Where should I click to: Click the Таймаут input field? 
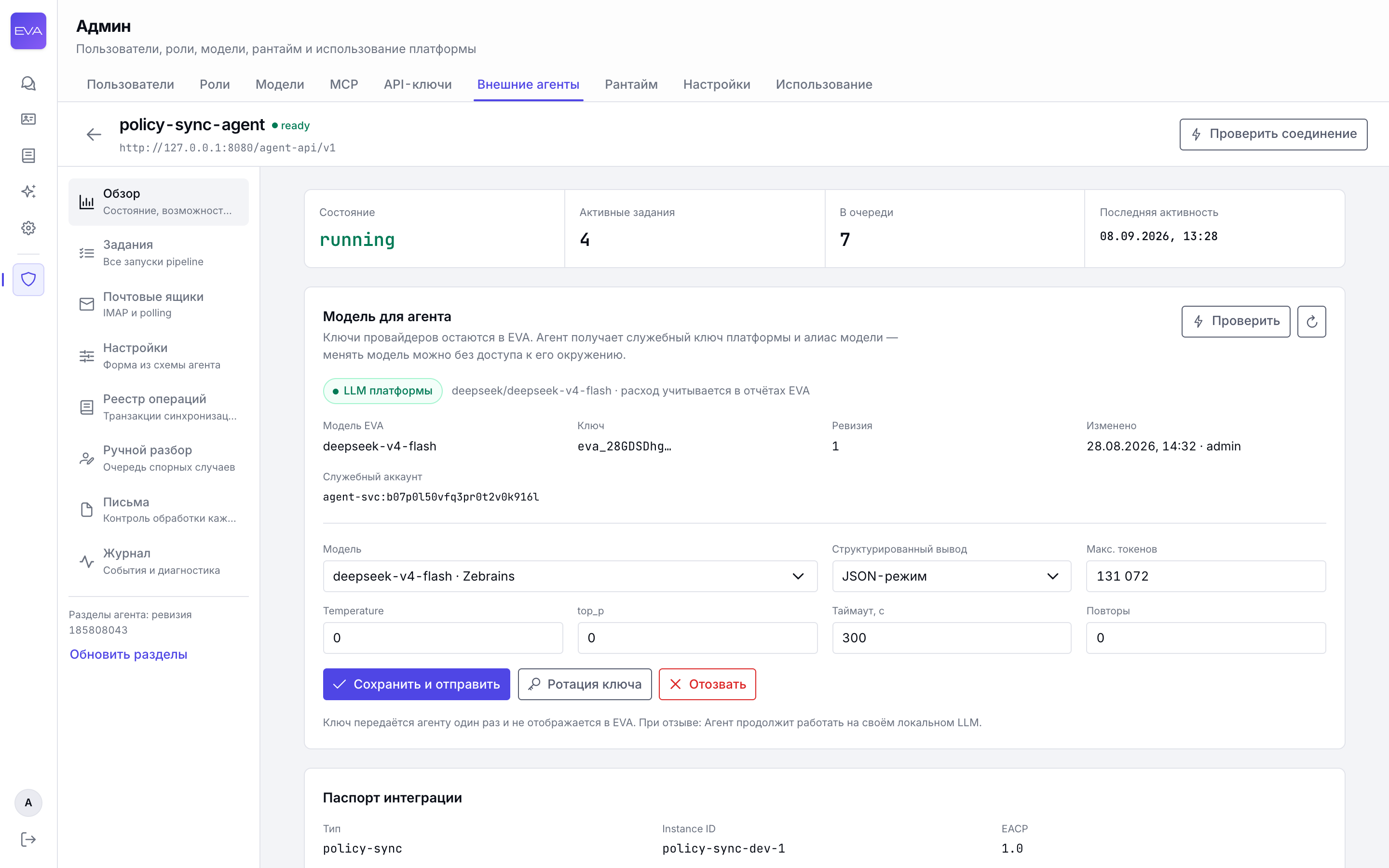[x=951, y=638]
